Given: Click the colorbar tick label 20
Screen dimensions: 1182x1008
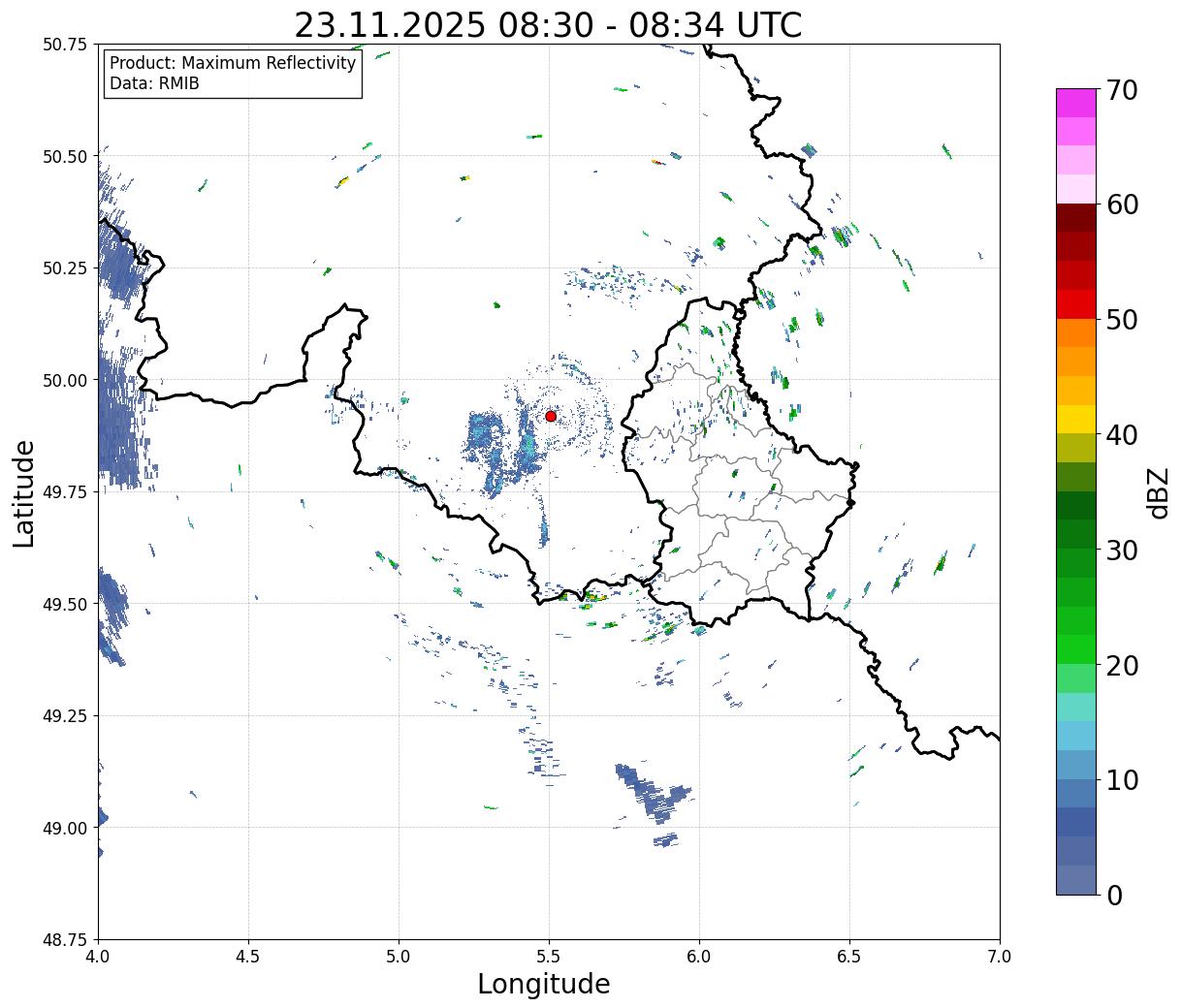Looking at the screenshot, I should (1121, 666).
